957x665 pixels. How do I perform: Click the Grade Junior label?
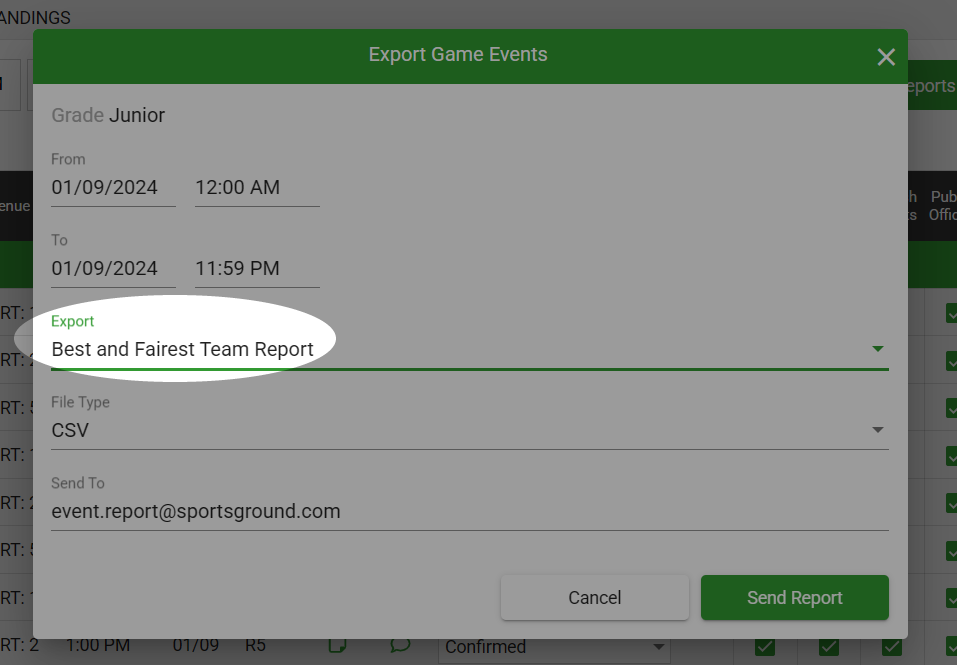click(x=108, y=115)
